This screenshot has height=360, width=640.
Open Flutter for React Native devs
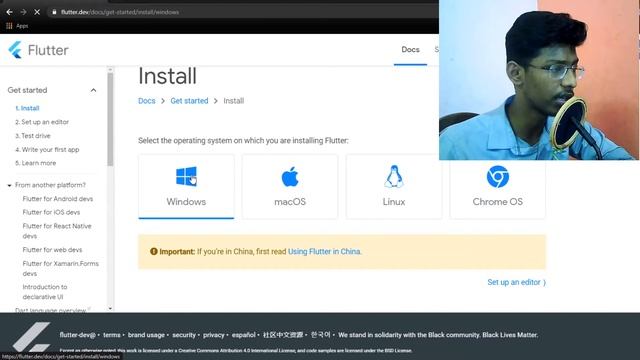[x=57, y=231]
